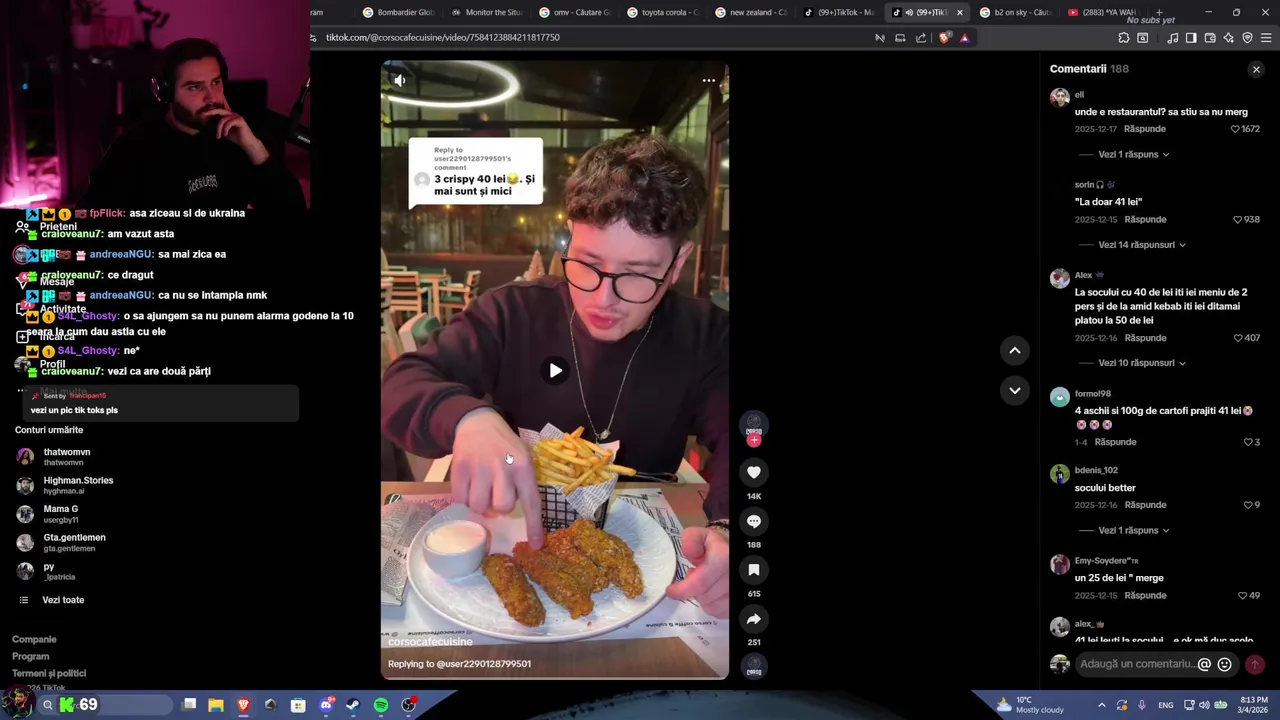1280x720 pixels.
Task: Reply to ell's comment via Răspunde
Action: (x=1145, y=129)
